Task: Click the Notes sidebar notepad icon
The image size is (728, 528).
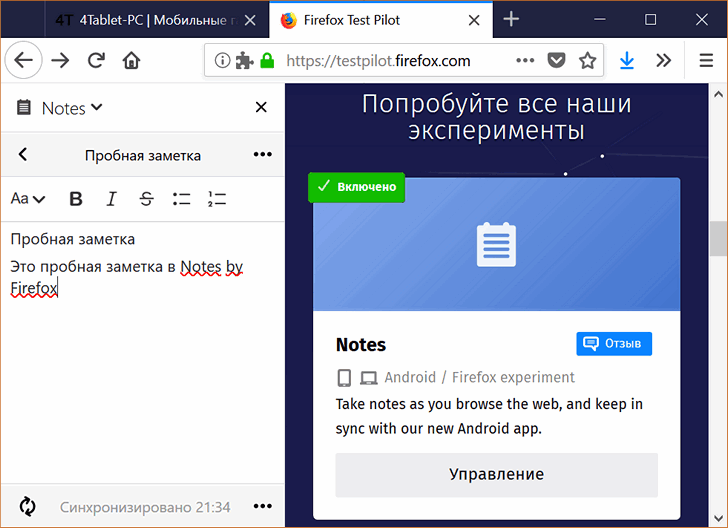Action: pos(24,107)
